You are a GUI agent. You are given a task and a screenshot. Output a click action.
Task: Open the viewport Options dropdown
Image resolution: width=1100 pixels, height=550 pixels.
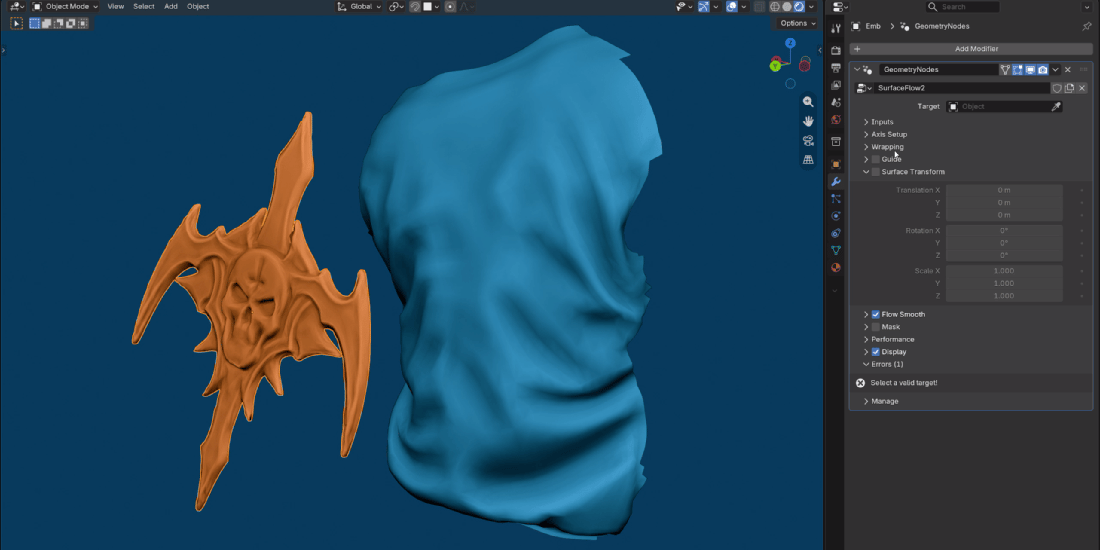point(798,23)
